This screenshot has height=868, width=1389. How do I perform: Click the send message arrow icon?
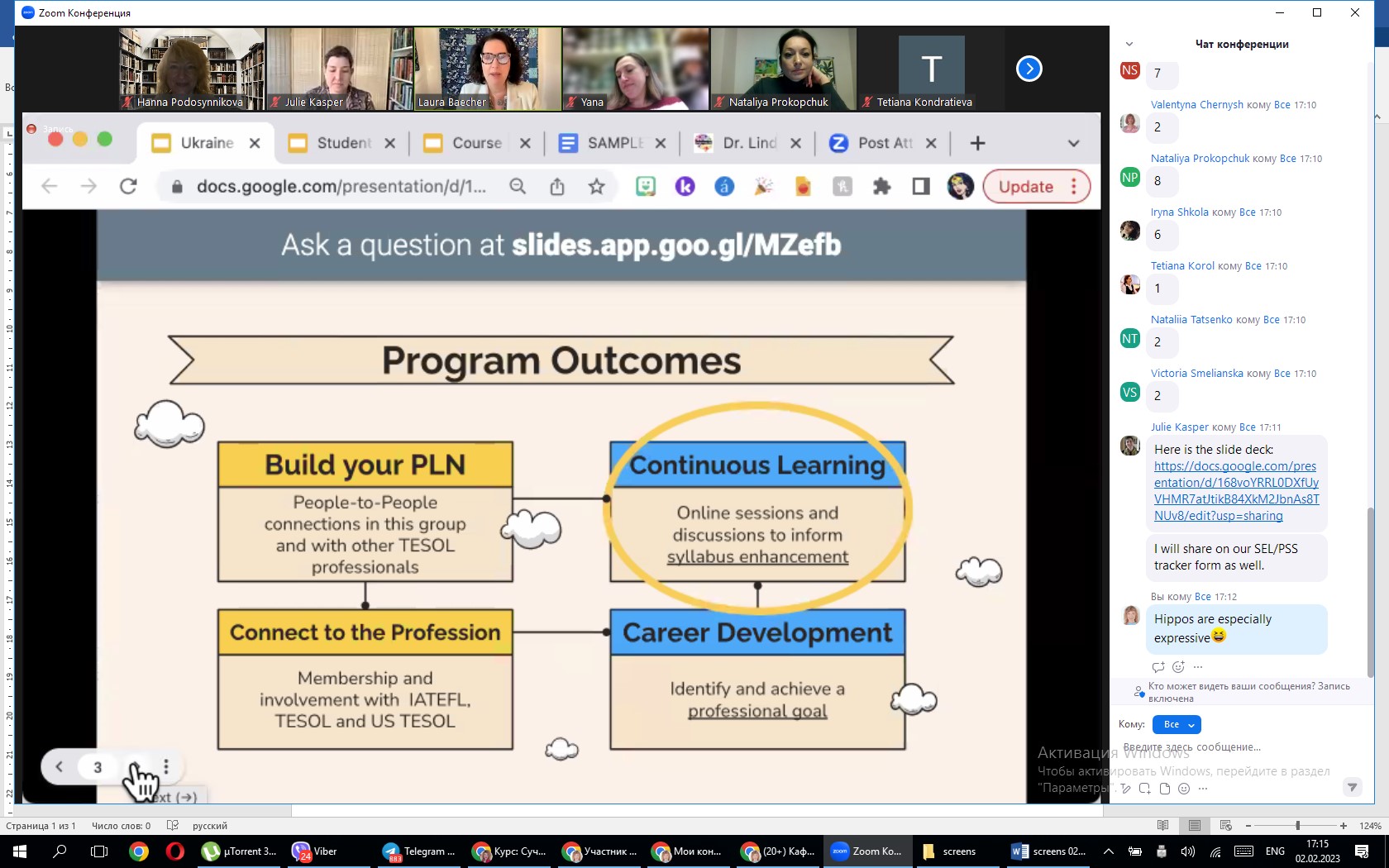tap(1352, 787)
